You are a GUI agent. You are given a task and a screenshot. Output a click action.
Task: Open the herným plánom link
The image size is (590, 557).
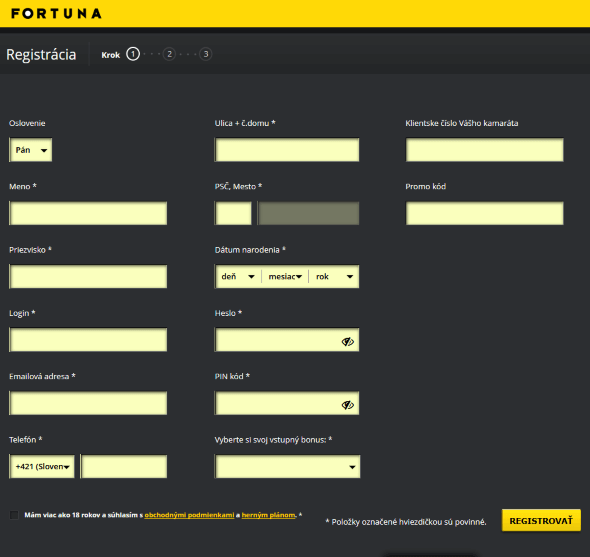pyautogui.click(x=269, y=515)
